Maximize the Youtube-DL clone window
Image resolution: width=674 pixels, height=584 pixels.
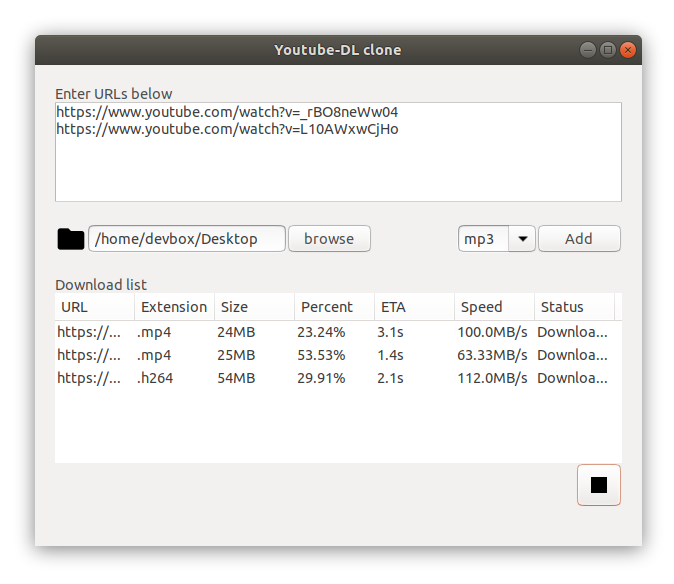point(608,50)
